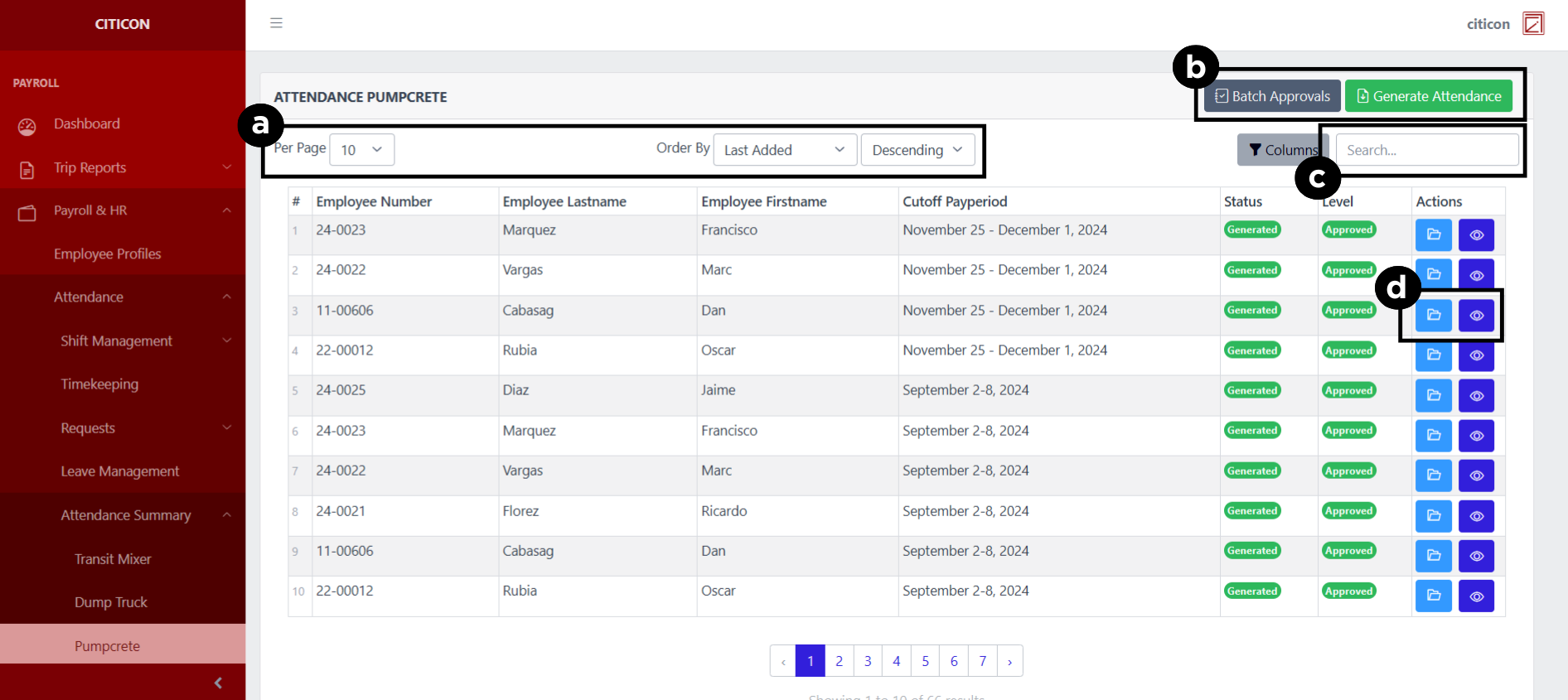1568x700 pixels.
Task: Go to page 3 in pagination
Action: (x=868, y=661)
